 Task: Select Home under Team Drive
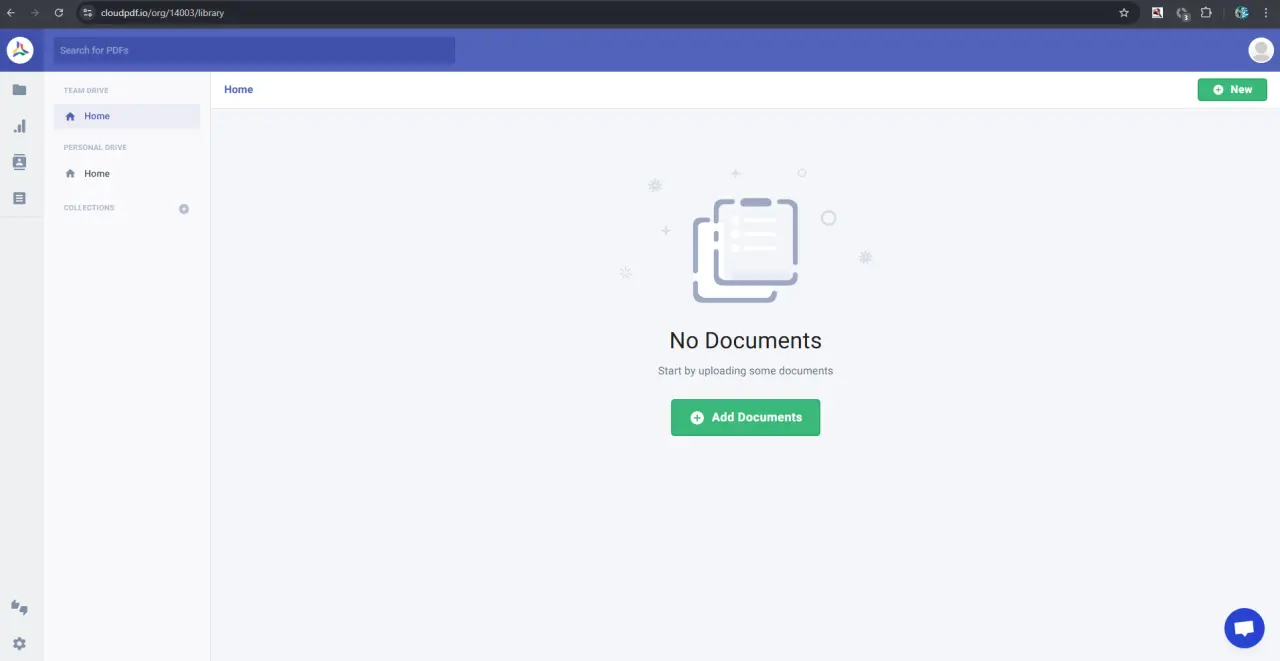click(127, 116)
